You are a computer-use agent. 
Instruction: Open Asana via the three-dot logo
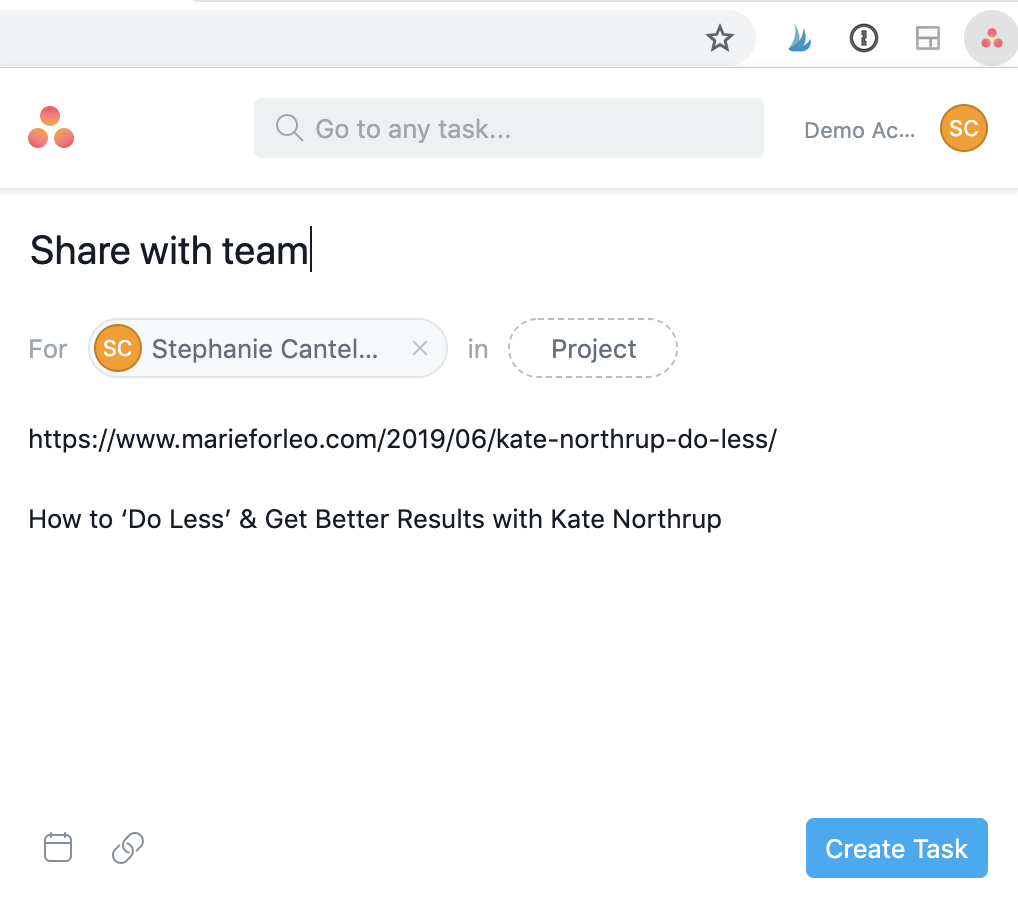point(51,127)
